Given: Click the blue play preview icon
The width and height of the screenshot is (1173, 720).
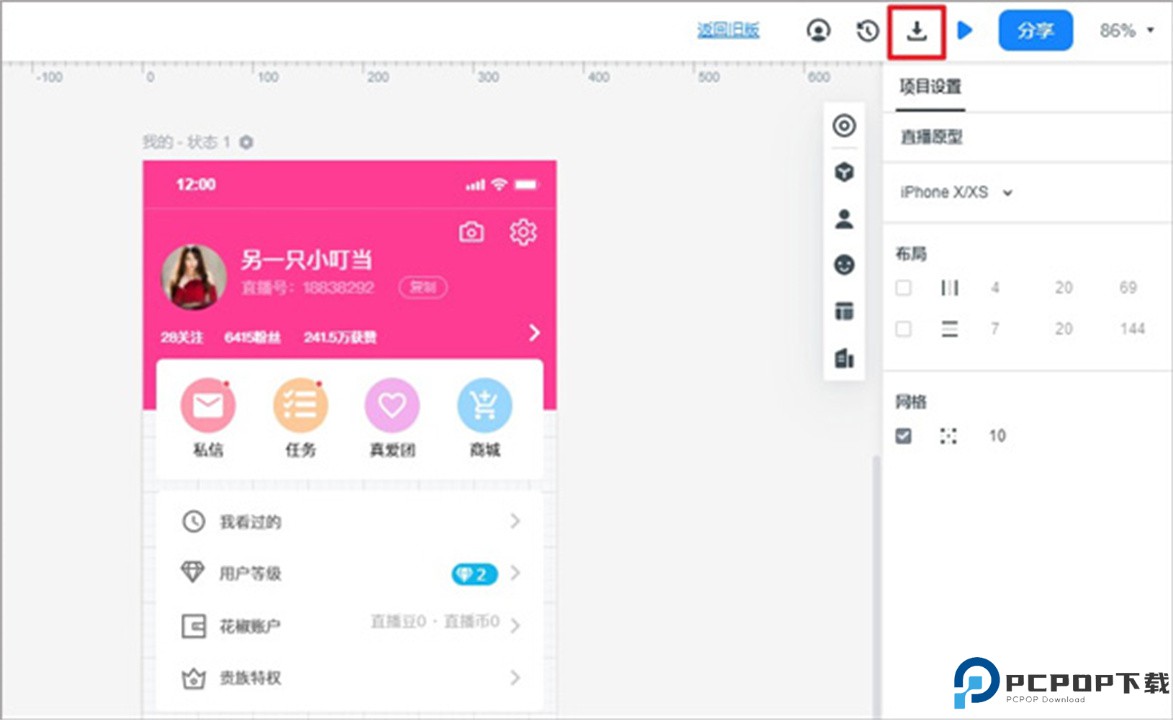Looking at the screenshot, I should 965,30.
